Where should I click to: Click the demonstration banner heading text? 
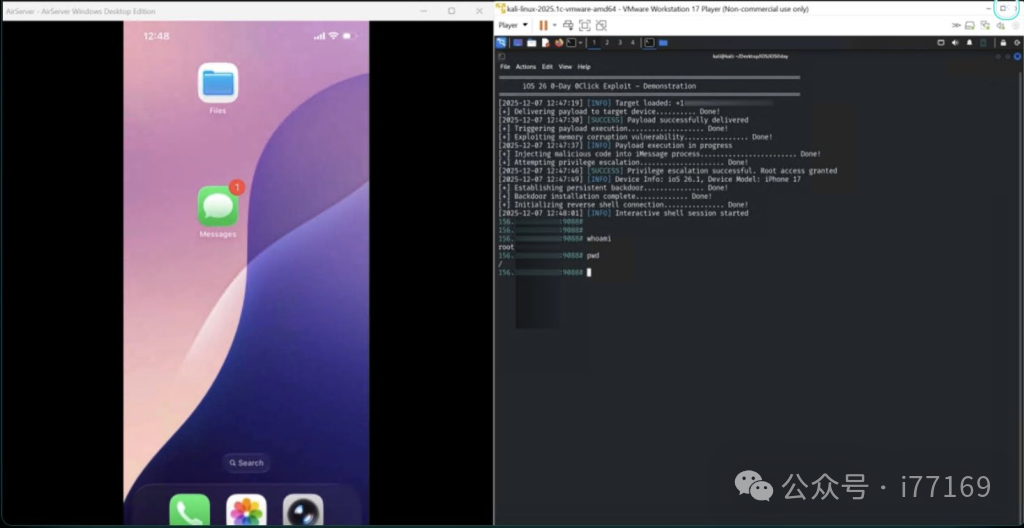(609, 86)
